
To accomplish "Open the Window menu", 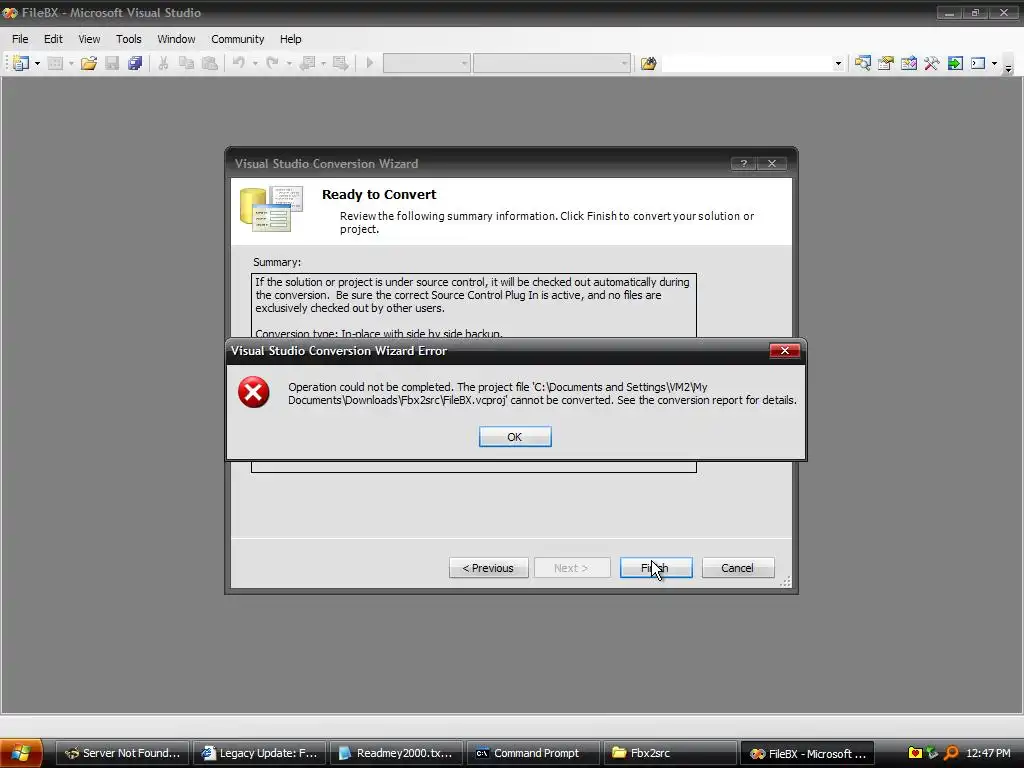I will coord(176,39).
